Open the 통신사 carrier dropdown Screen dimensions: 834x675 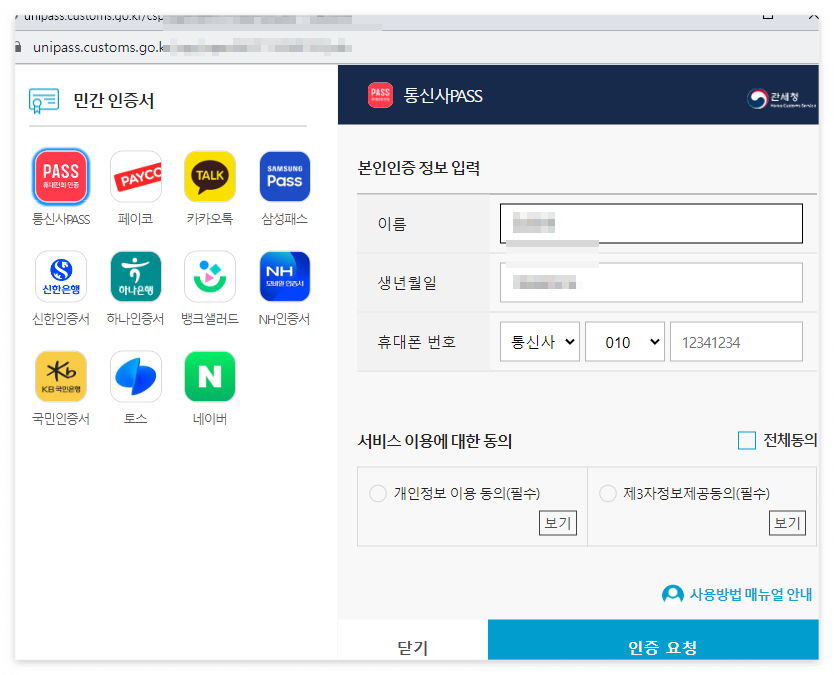click(540, 341)
